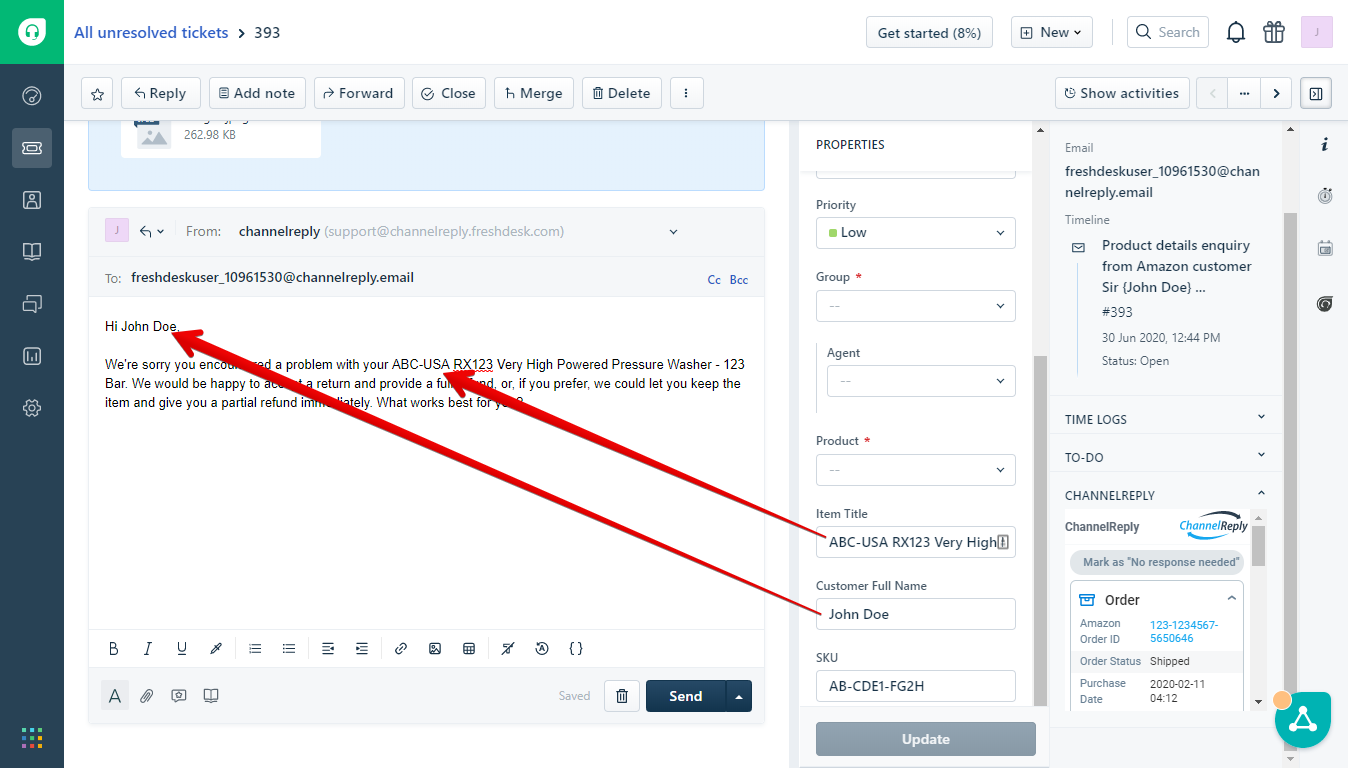The height and width of the screenshot is (768, 1348).
Task: Decrease indent in editor
Action: (328, 649)
